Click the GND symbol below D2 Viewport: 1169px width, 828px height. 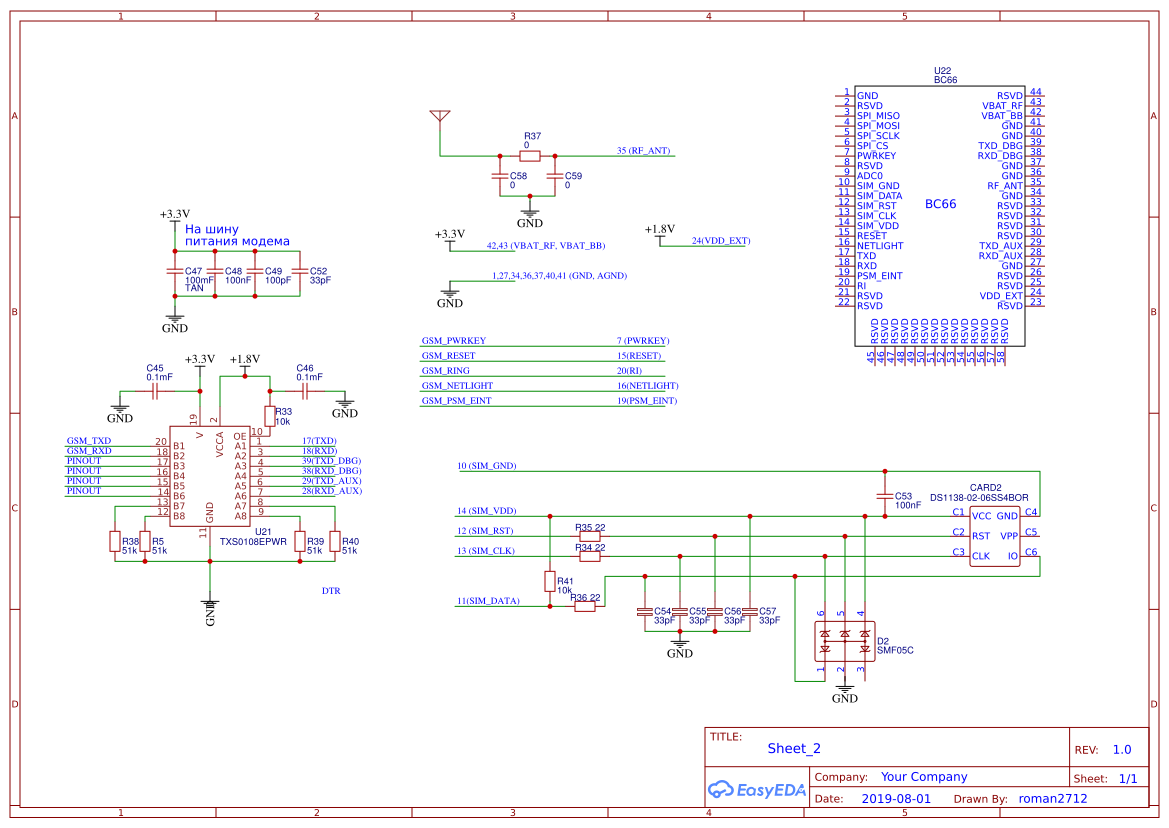click(845, 692)
